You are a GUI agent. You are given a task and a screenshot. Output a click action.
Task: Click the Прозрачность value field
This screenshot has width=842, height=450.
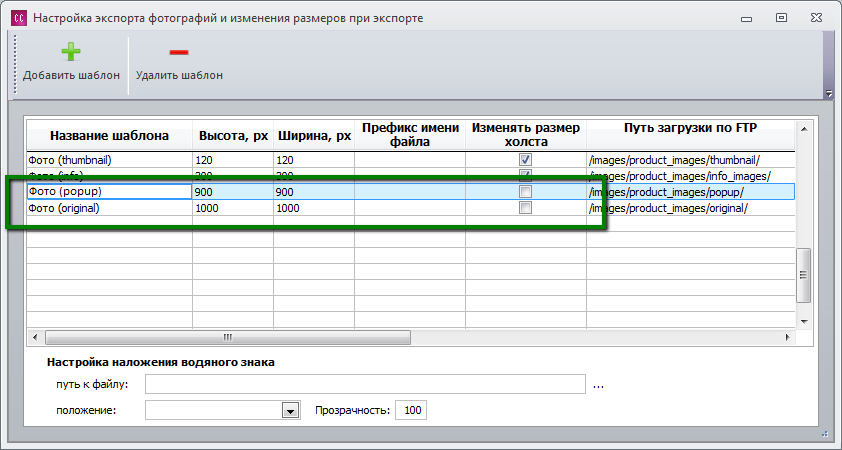click(411, 410)
